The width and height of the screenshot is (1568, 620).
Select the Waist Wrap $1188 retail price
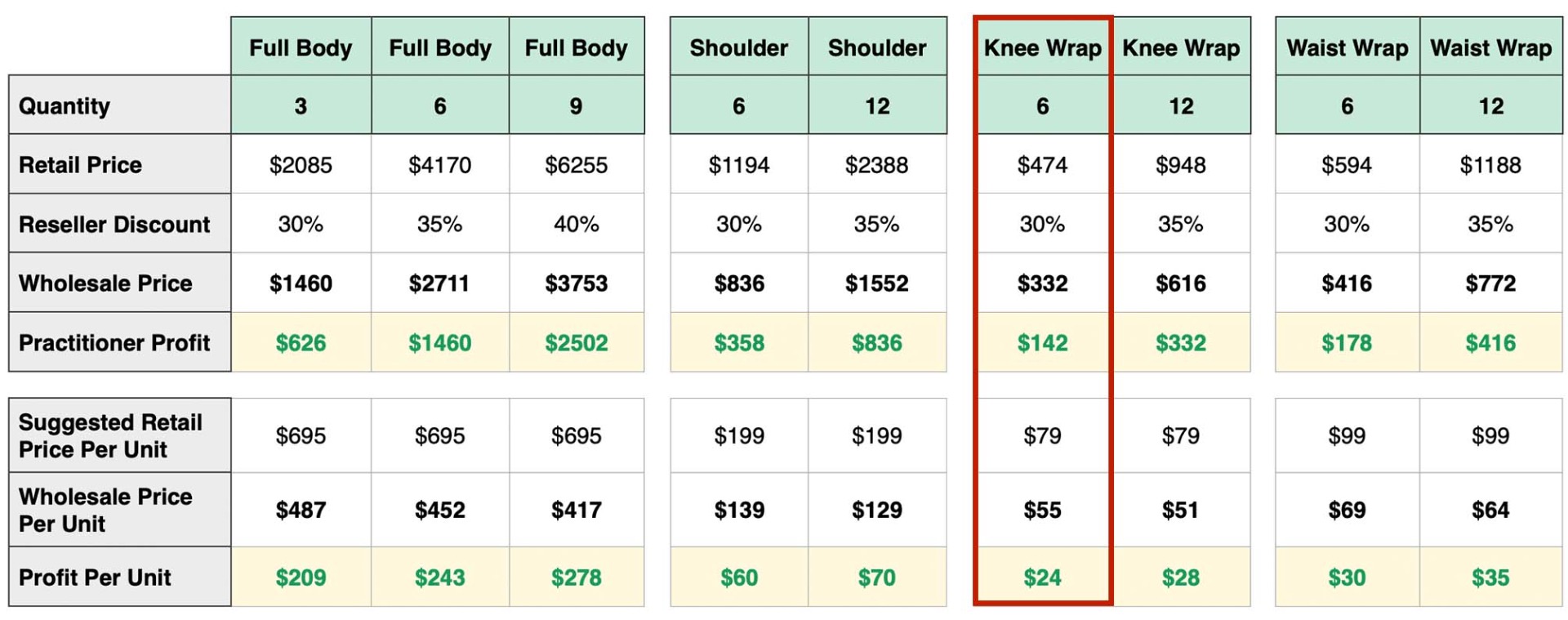click(x=1490, y=164)
